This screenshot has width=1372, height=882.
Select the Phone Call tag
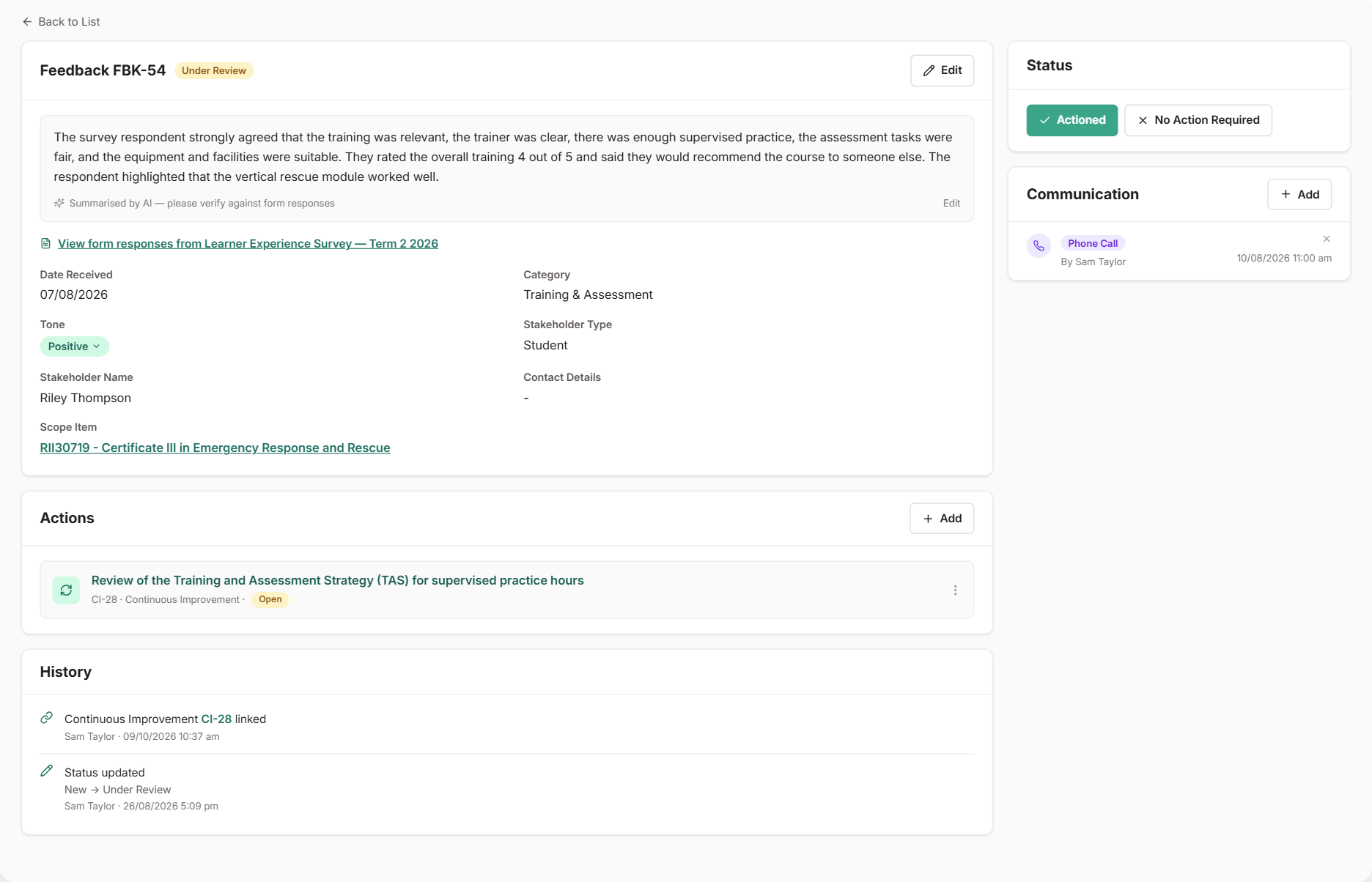click(1093, 243)
